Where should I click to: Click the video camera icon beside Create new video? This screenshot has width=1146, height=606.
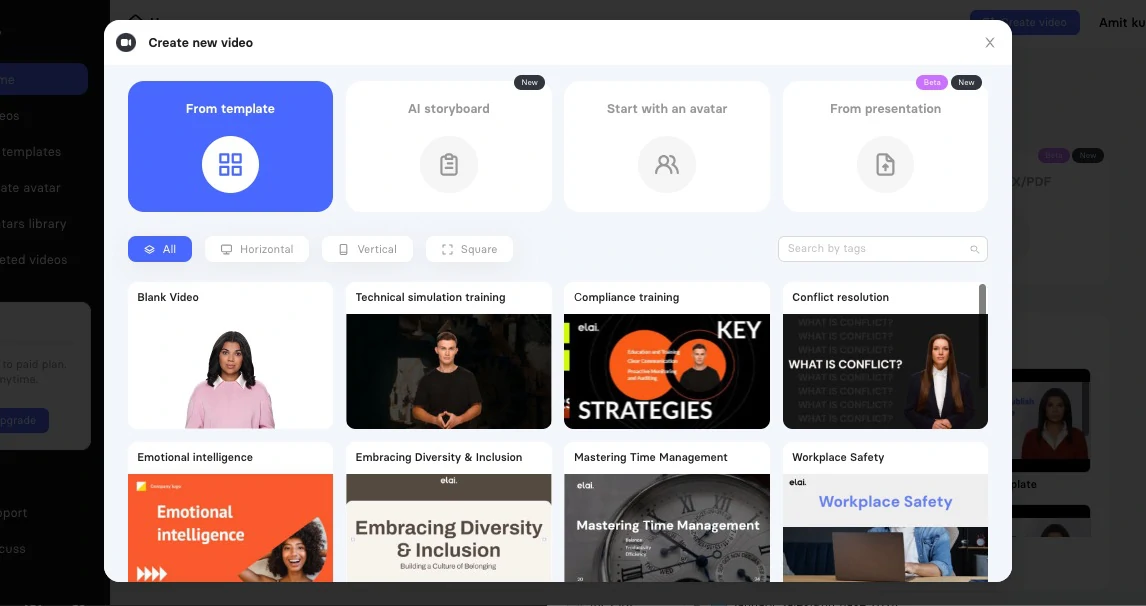click(126, 42)
